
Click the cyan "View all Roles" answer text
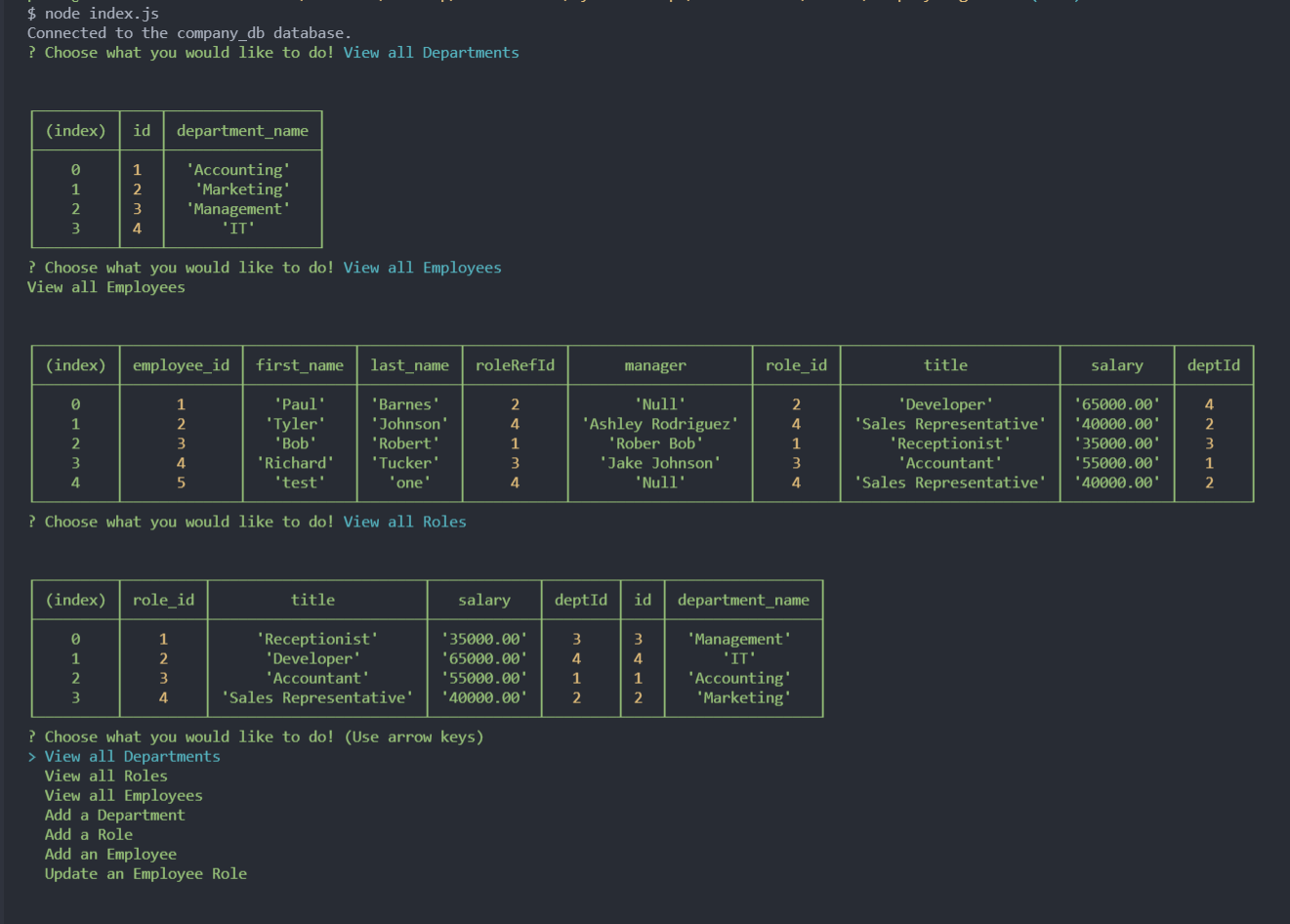click(x=404, y=521)
